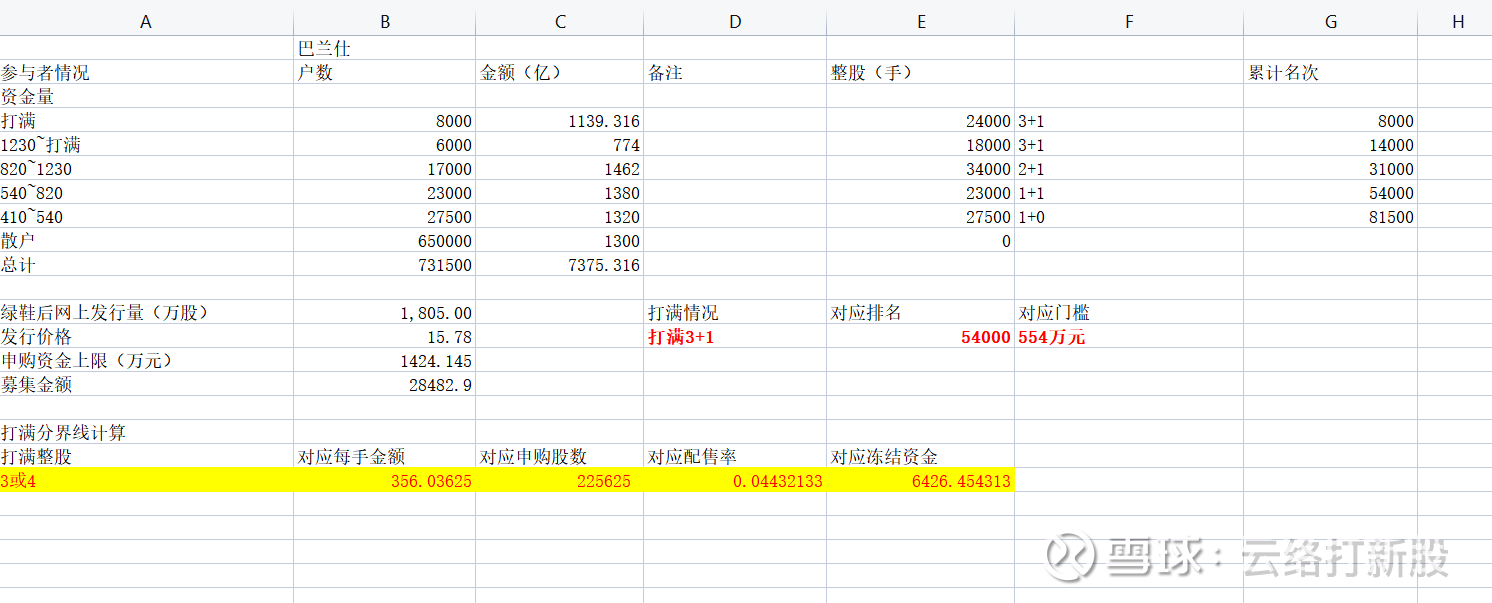This screenshot has height=603, width=1492.
Task: Select the value 1424.145
Action: (385, 360)
